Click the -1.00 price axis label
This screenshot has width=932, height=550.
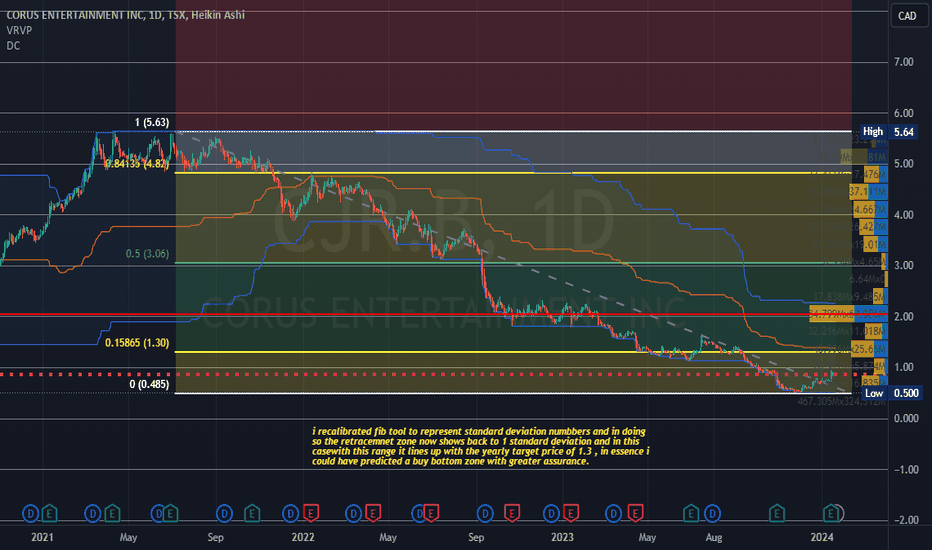(906, 470)
